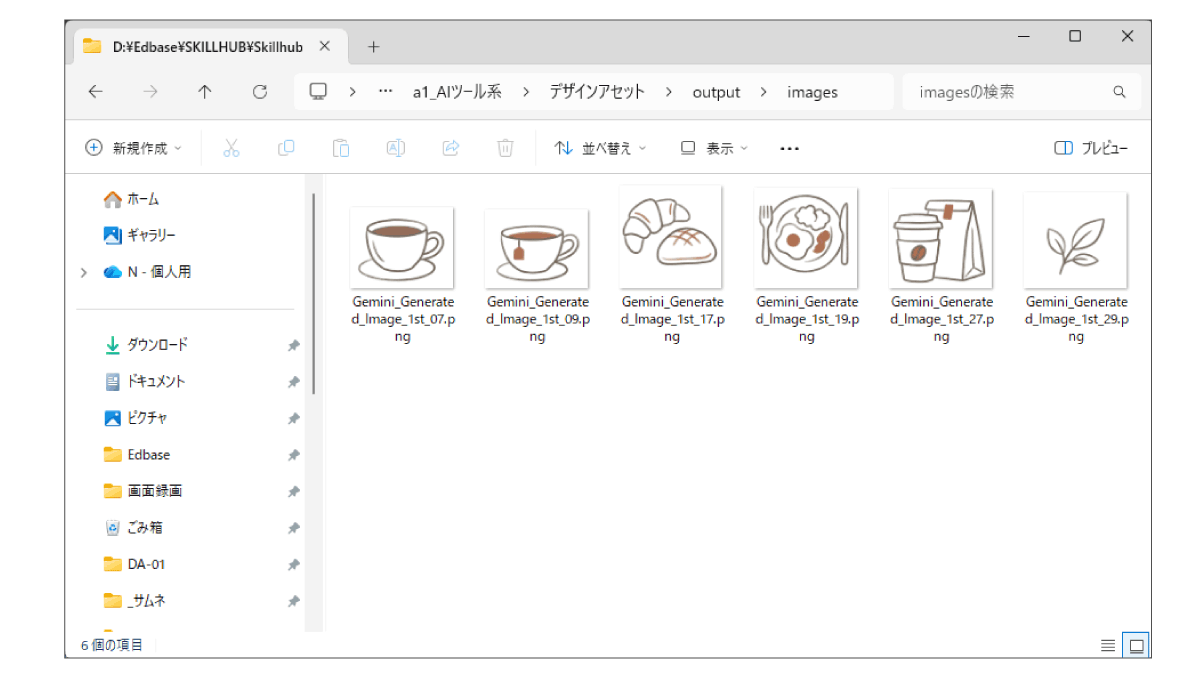The image size is (1200, 675).
Task: Click the PC monitor icon in address bar
Action: pos(318,92)
